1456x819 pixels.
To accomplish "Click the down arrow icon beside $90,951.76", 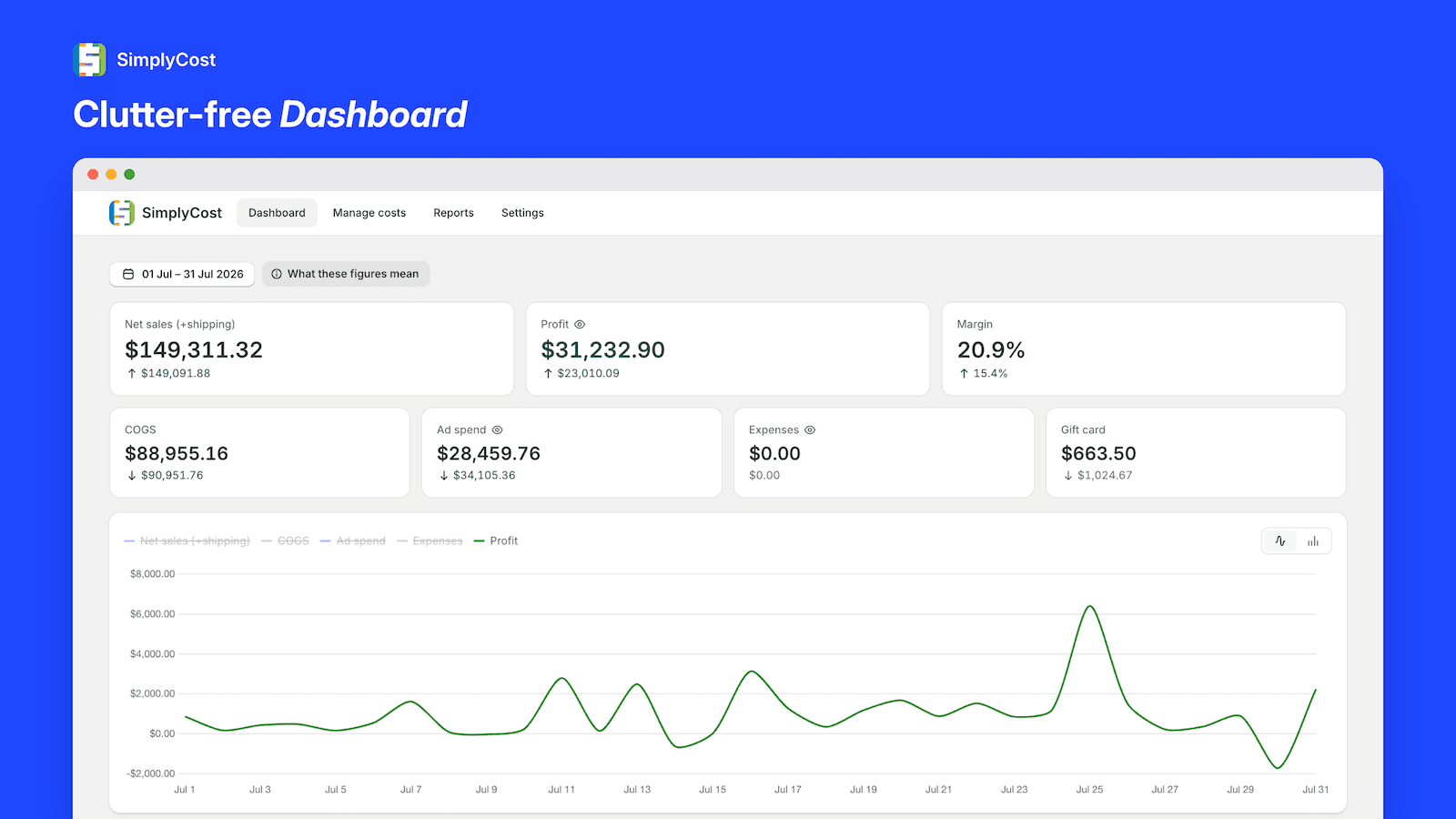I will pos(132,475).
